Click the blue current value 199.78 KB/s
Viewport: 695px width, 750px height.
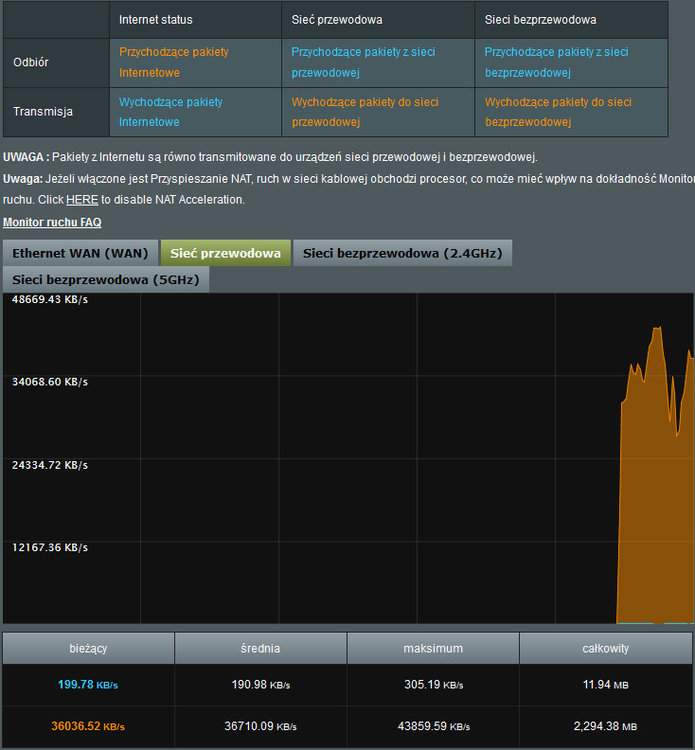click(88, 684)
